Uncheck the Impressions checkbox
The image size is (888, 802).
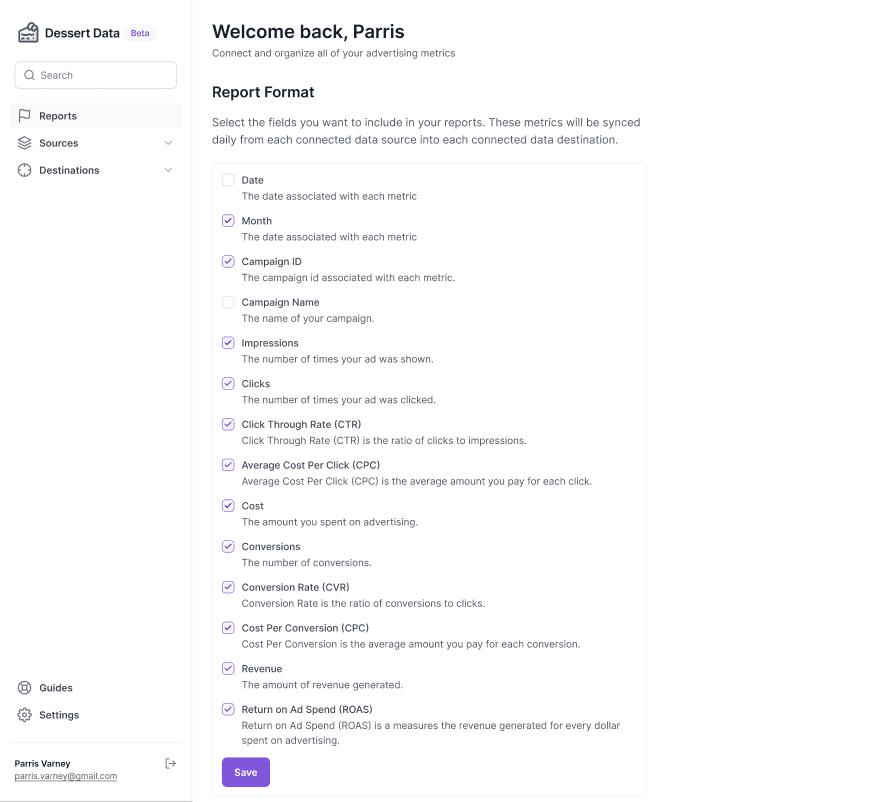pos(228,343)
